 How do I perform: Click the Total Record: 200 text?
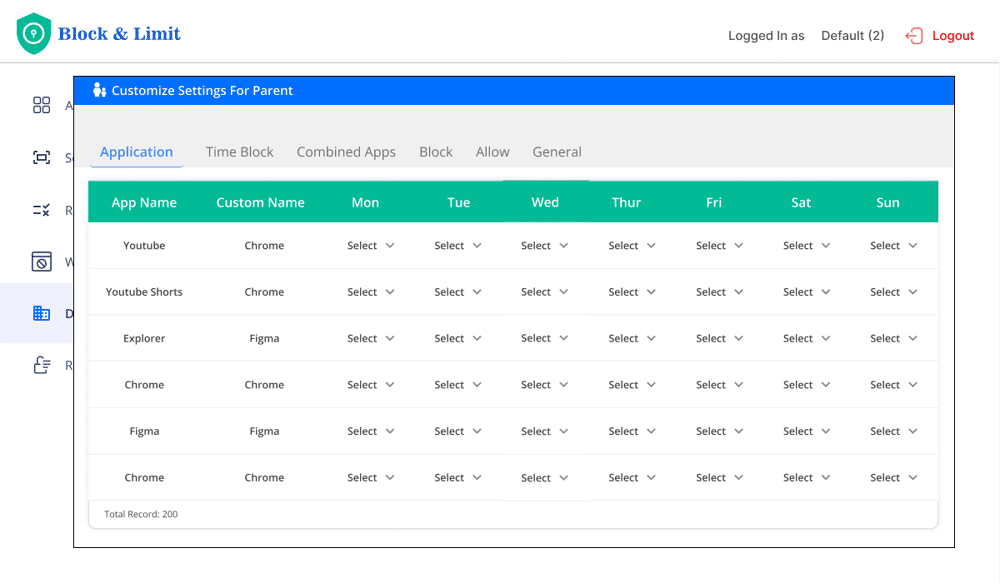coord(141,514)
